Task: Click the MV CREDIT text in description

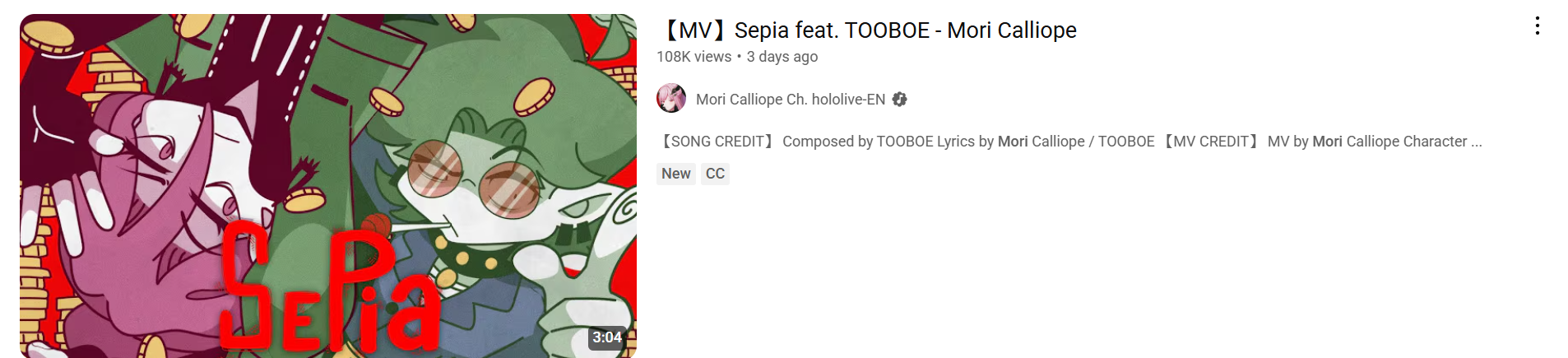Action: pyautogui.click(x=1210, y=142)
